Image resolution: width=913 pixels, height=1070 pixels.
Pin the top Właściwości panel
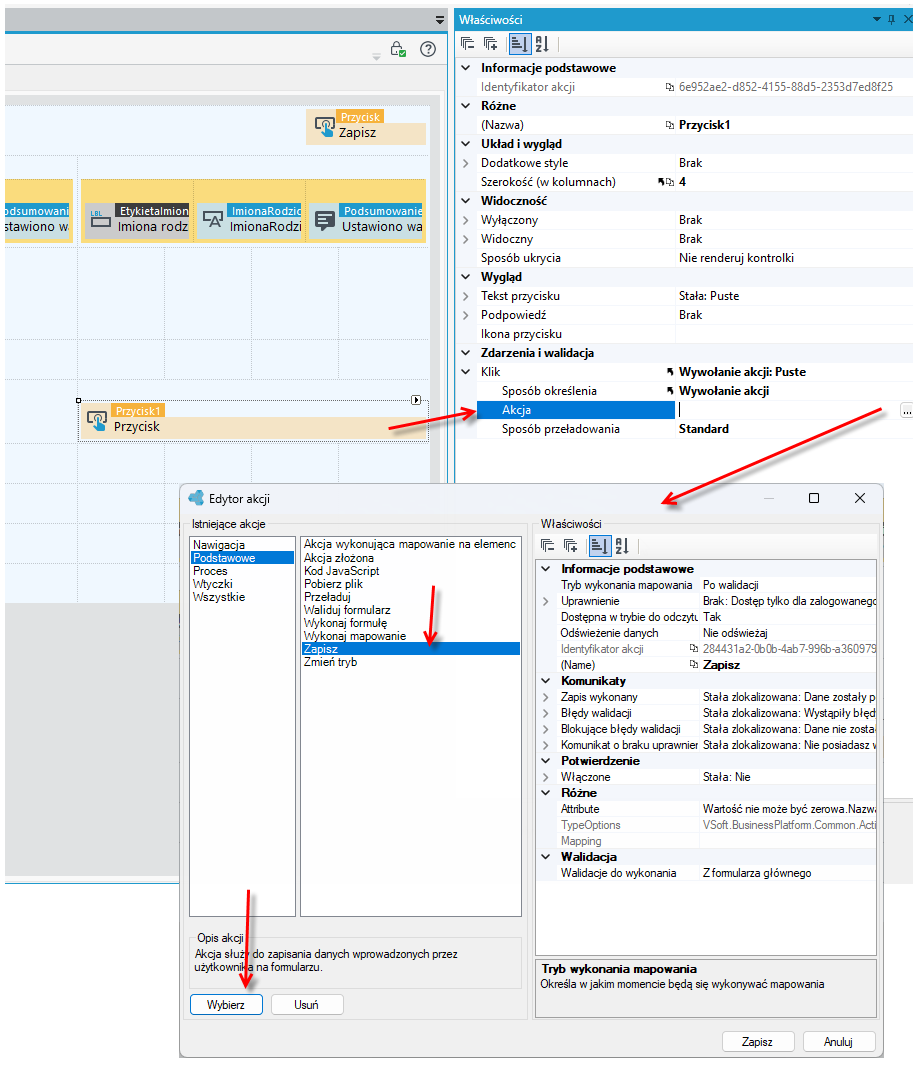(891, 20)
